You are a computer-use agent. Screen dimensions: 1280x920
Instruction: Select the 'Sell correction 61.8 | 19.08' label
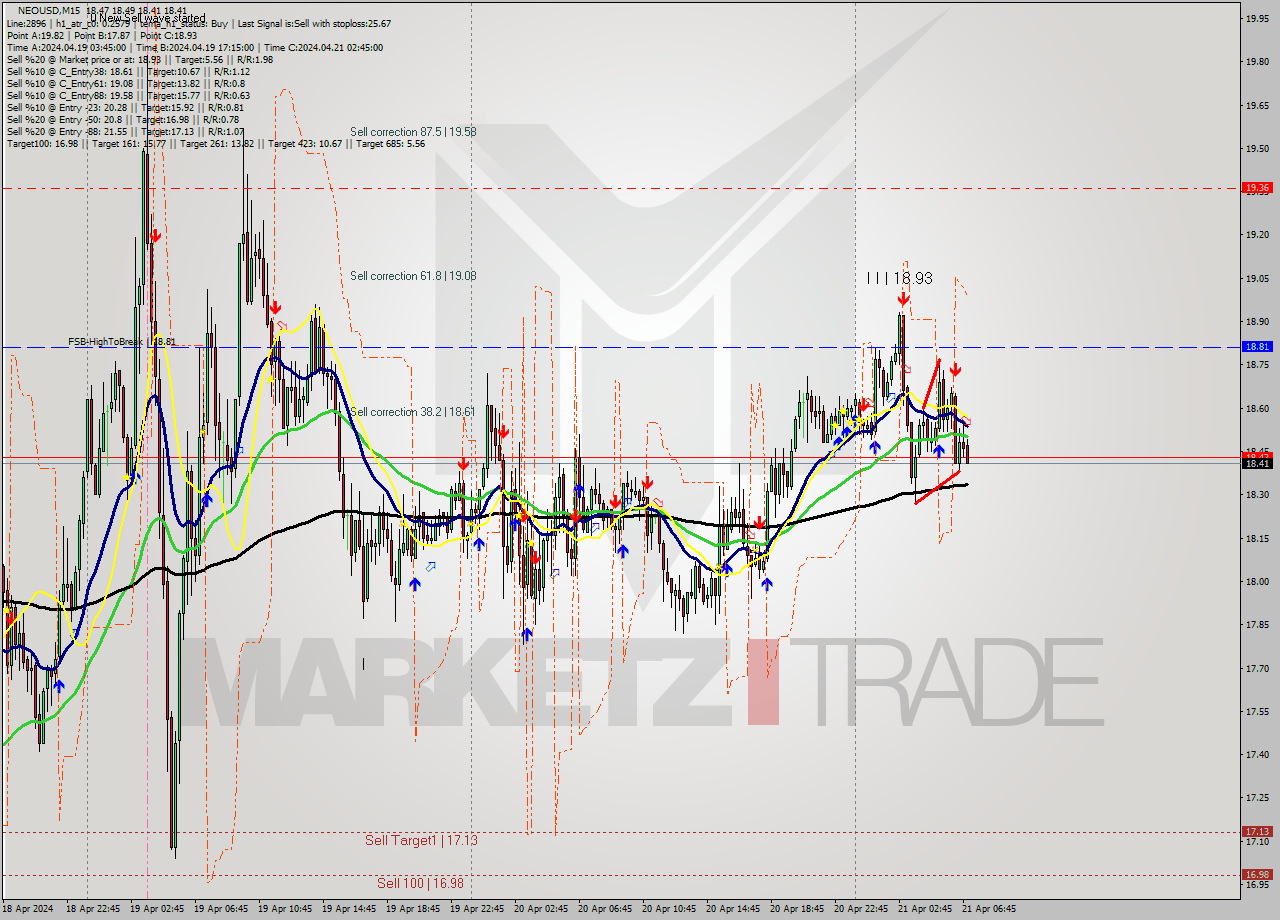point(413,276)
